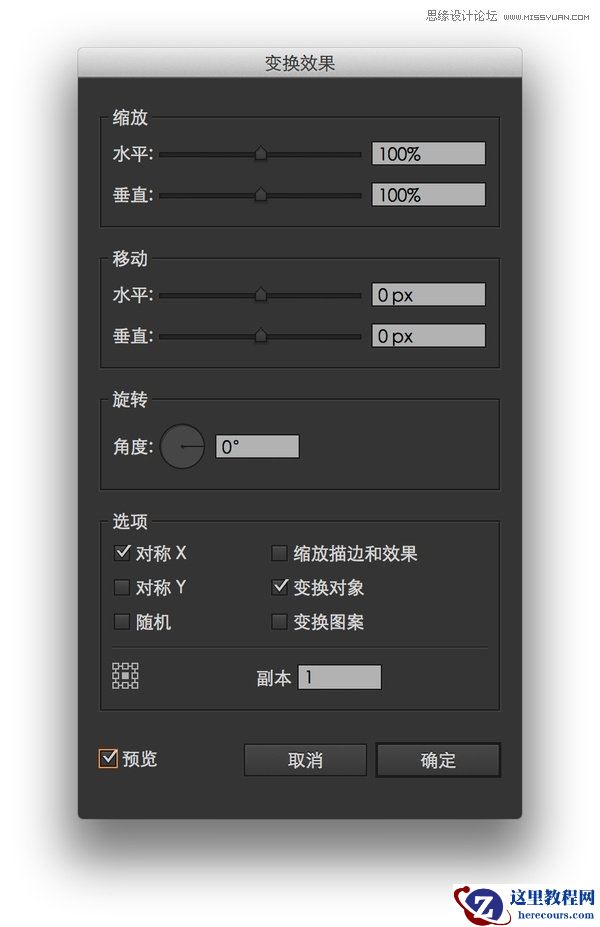Click the 确定 button to confirm
Screen dimensions: 600x927
click(437, 760)
